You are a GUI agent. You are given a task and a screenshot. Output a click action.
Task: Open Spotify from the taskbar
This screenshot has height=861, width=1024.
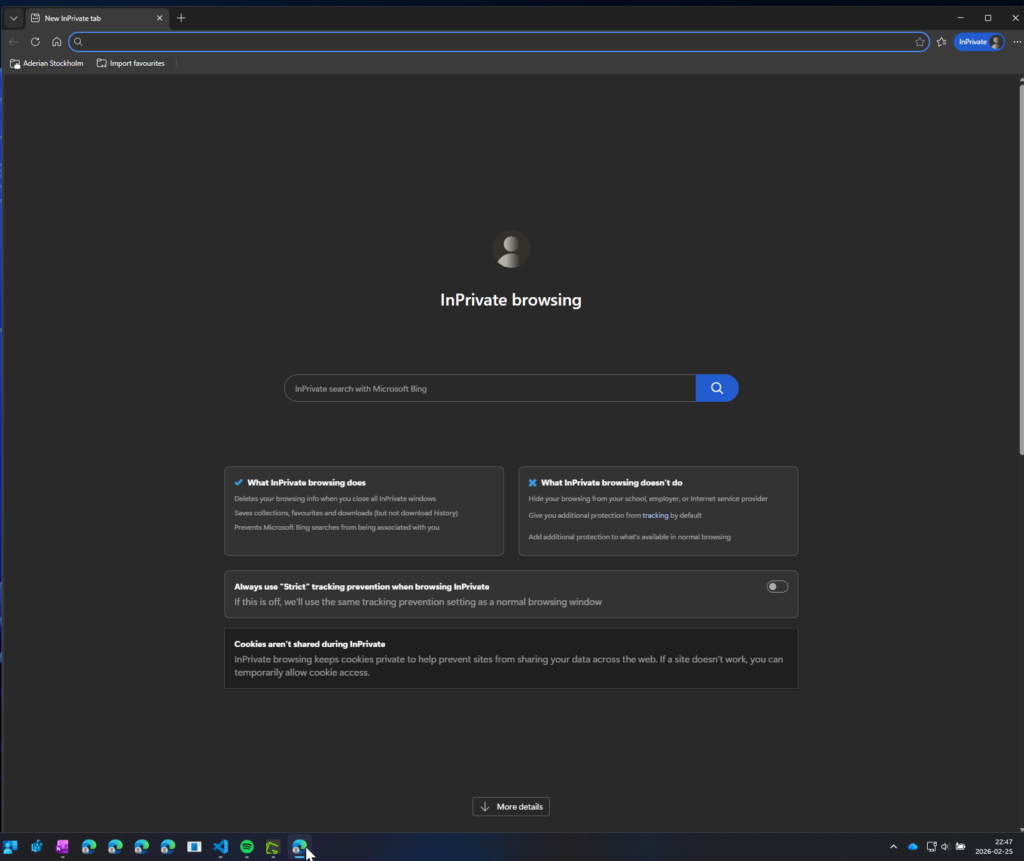pos(247,847)
